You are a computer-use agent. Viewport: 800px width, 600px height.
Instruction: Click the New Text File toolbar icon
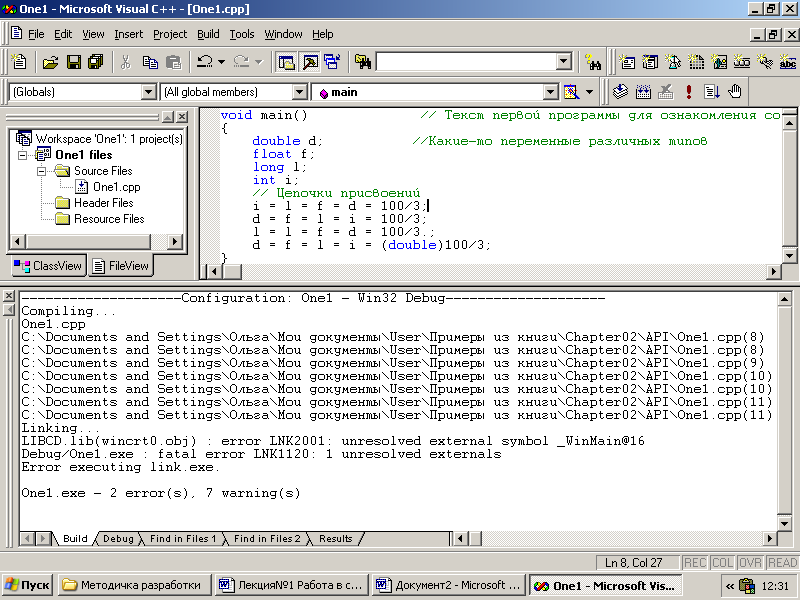[19, 62]
